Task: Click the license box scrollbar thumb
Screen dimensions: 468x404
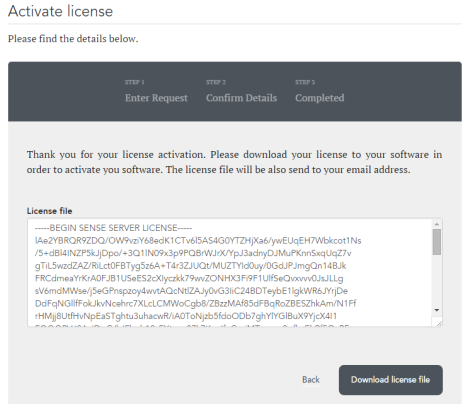Action: 437,242
